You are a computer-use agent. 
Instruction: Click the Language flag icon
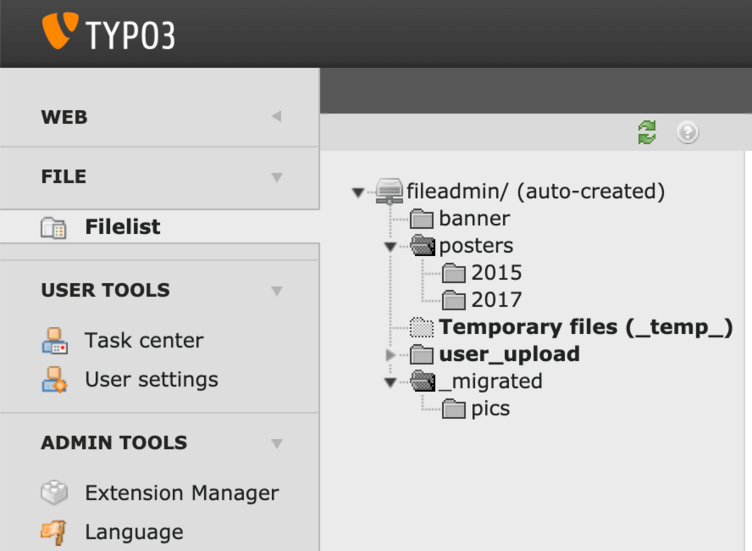[54, 532]
